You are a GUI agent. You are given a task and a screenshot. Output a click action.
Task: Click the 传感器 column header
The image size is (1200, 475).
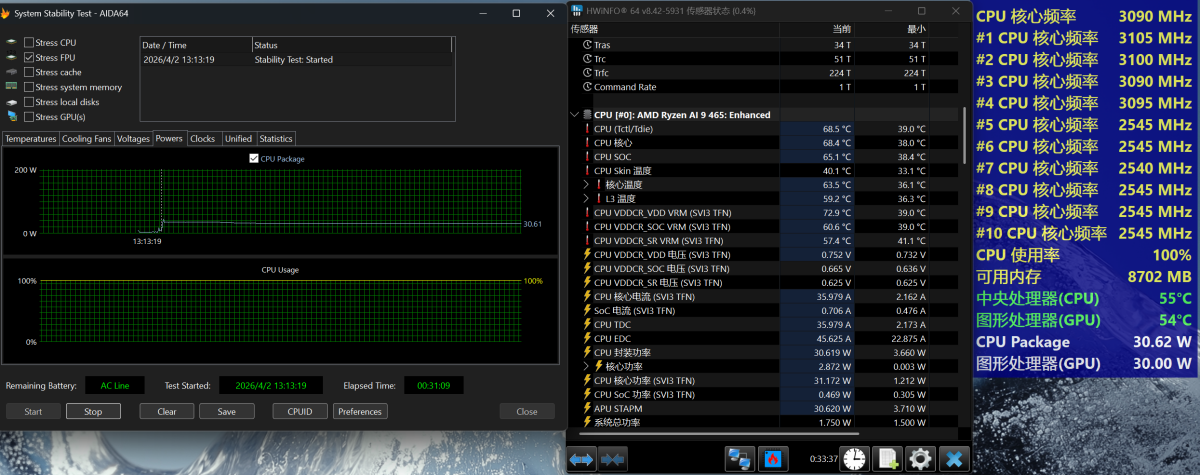click(x=674, y=30)
